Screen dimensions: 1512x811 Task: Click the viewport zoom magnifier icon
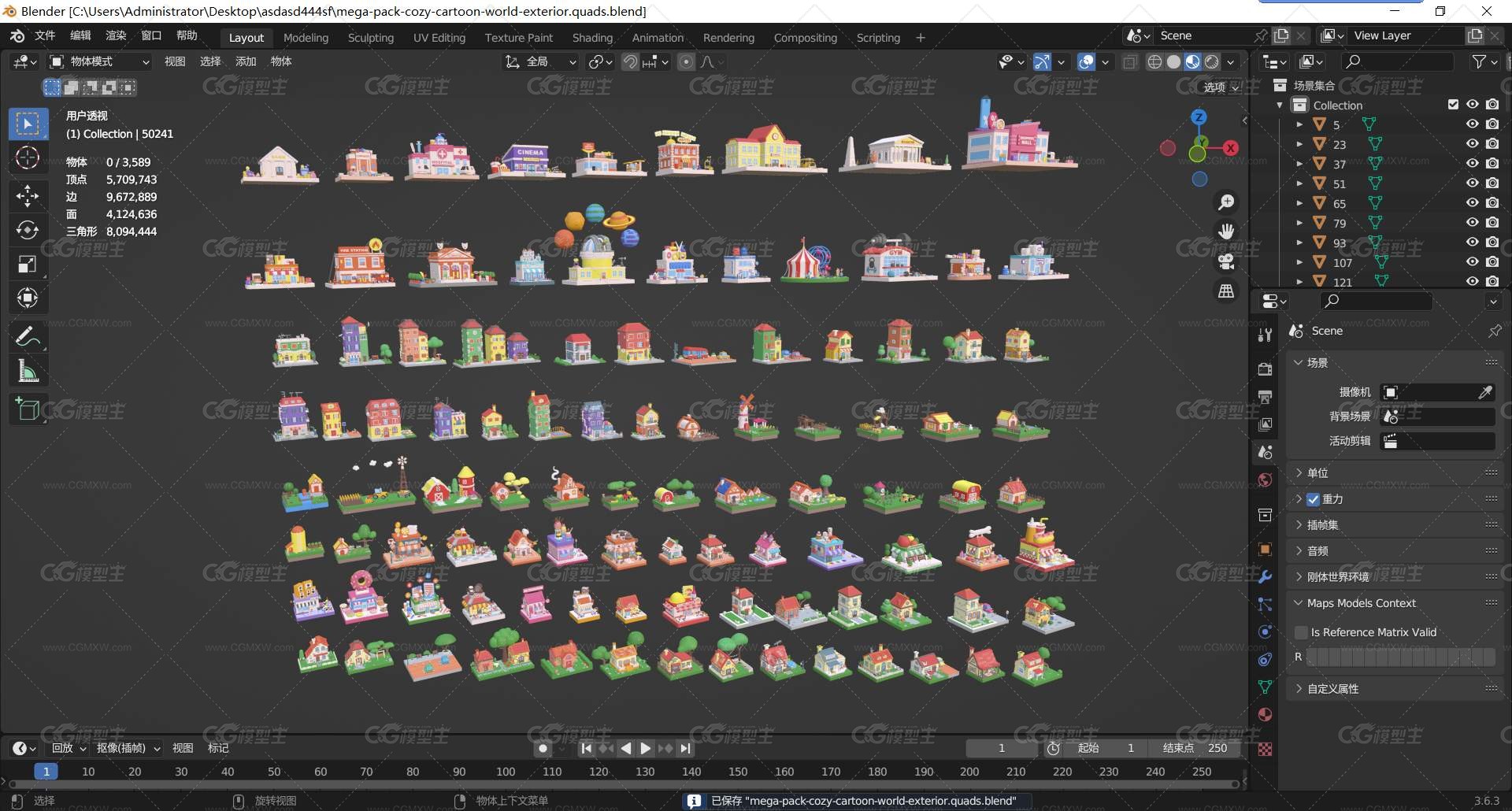(1226, 202)
